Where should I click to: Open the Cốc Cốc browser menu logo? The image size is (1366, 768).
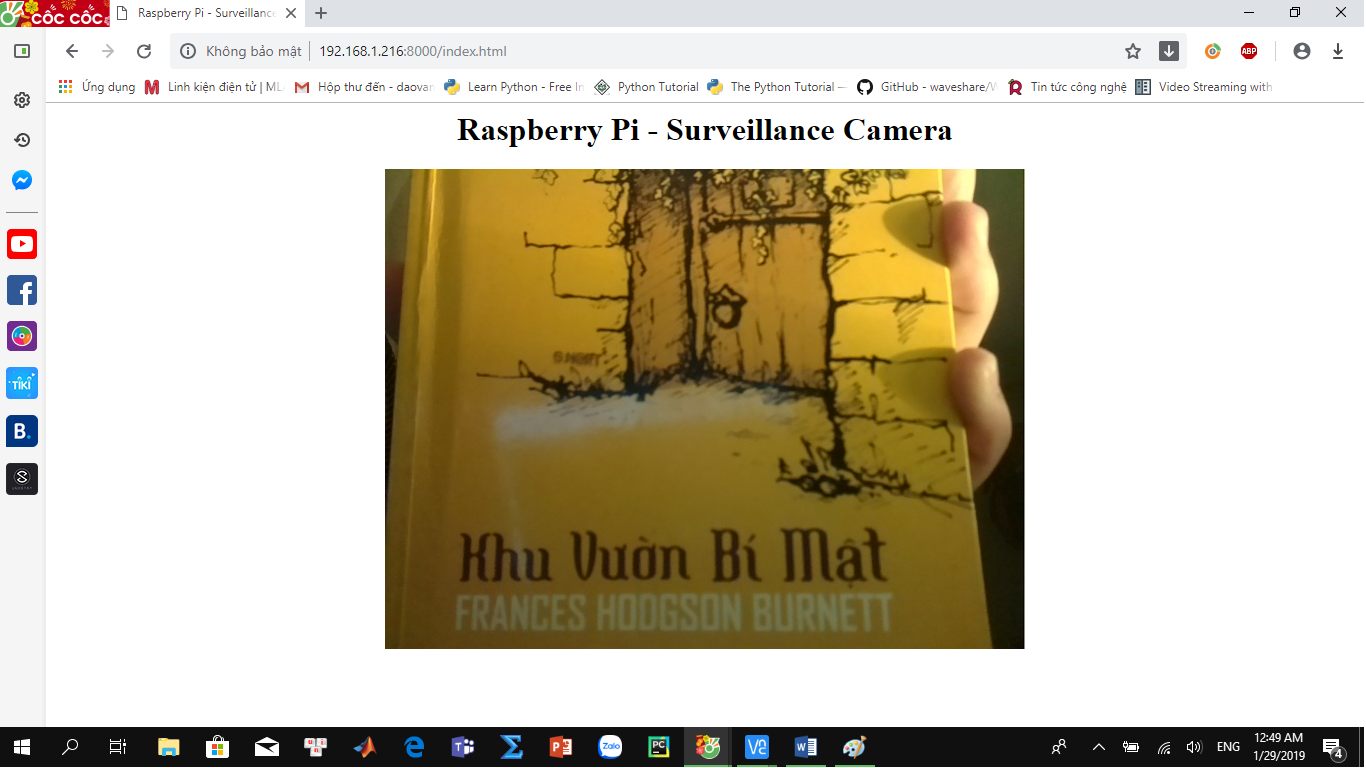coord(54,13)
